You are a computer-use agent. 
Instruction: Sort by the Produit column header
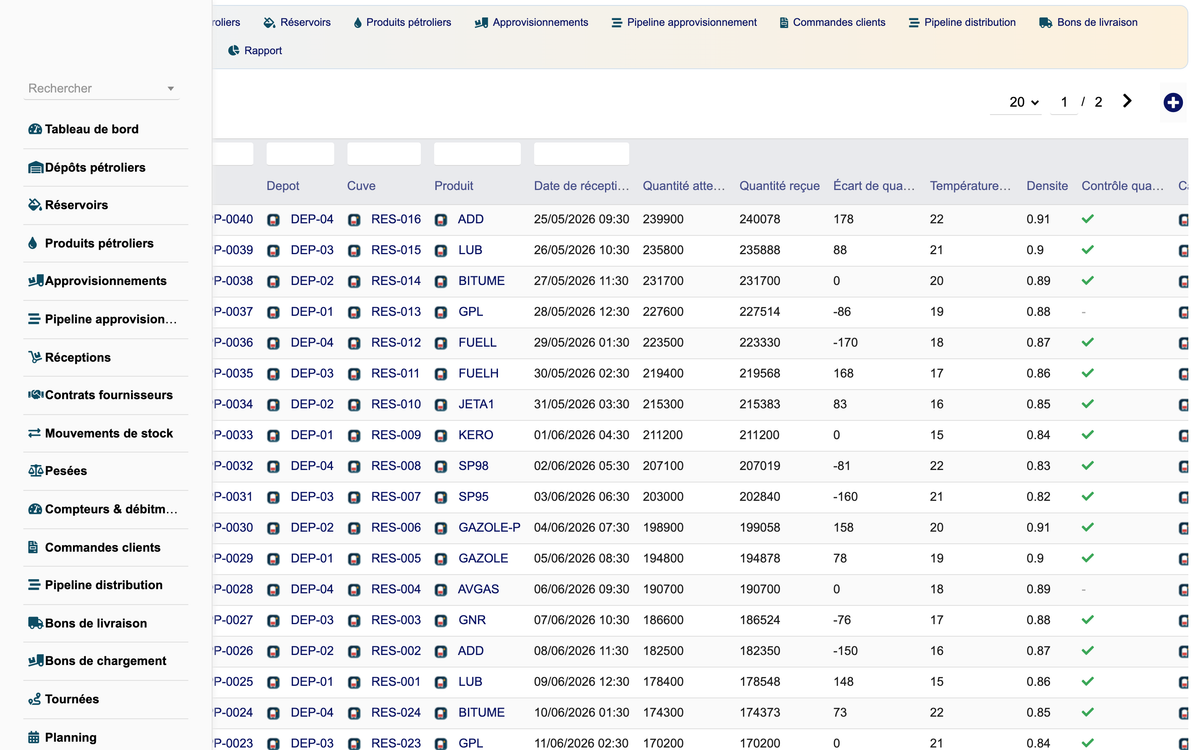(454, 186)
